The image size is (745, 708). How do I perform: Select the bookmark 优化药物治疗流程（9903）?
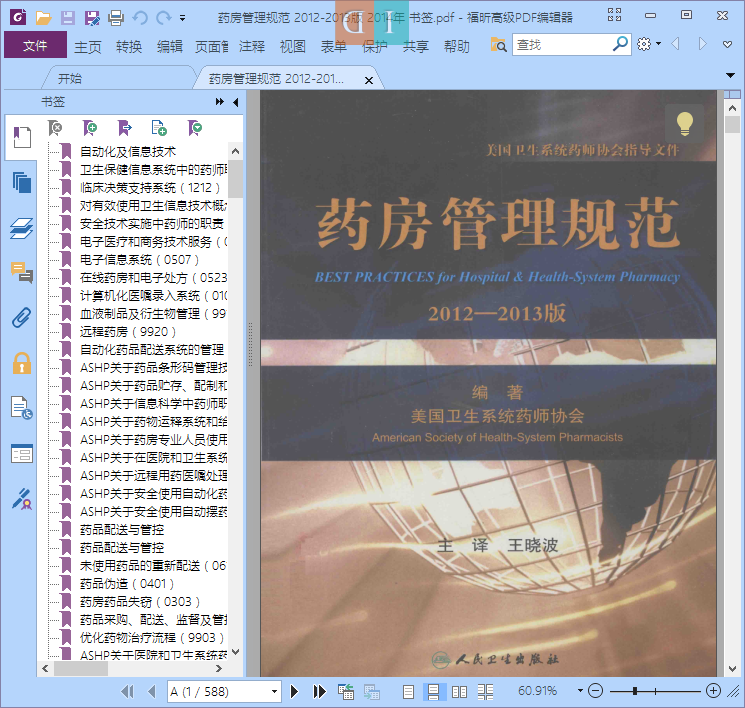pos(152,638)
